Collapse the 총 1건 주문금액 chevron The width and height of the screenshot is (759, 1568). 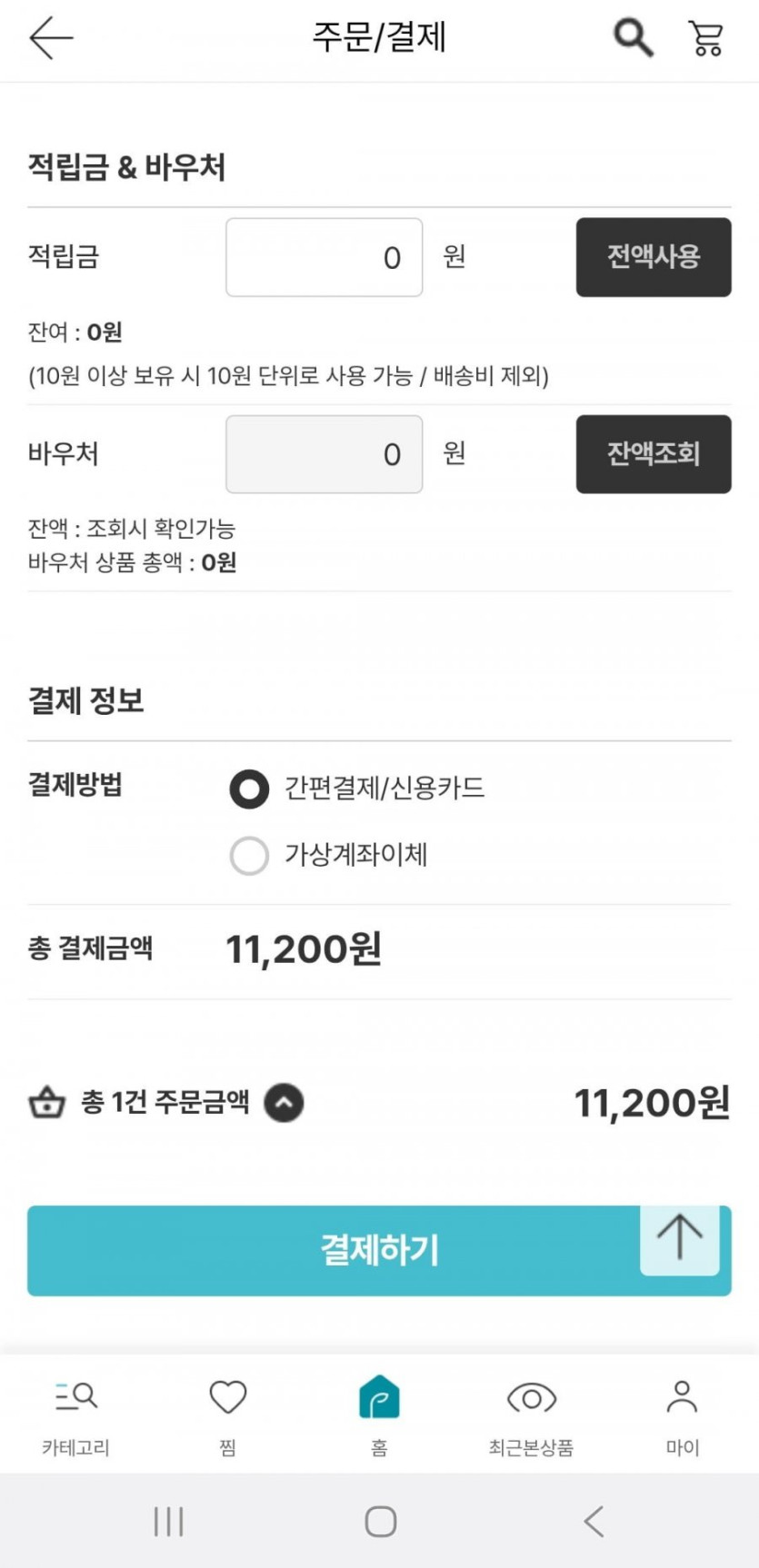point(284,1103)
